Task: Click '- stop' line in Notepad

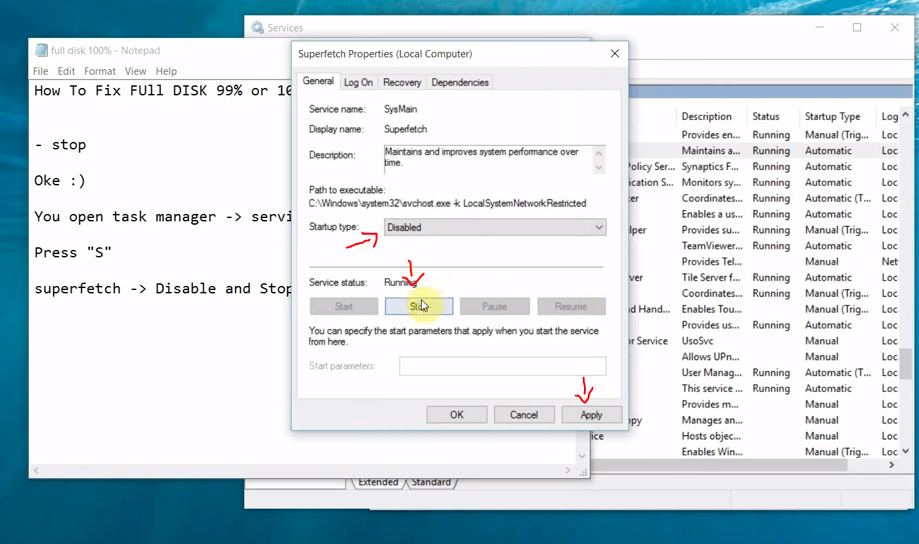Action: tap(60, 145)
